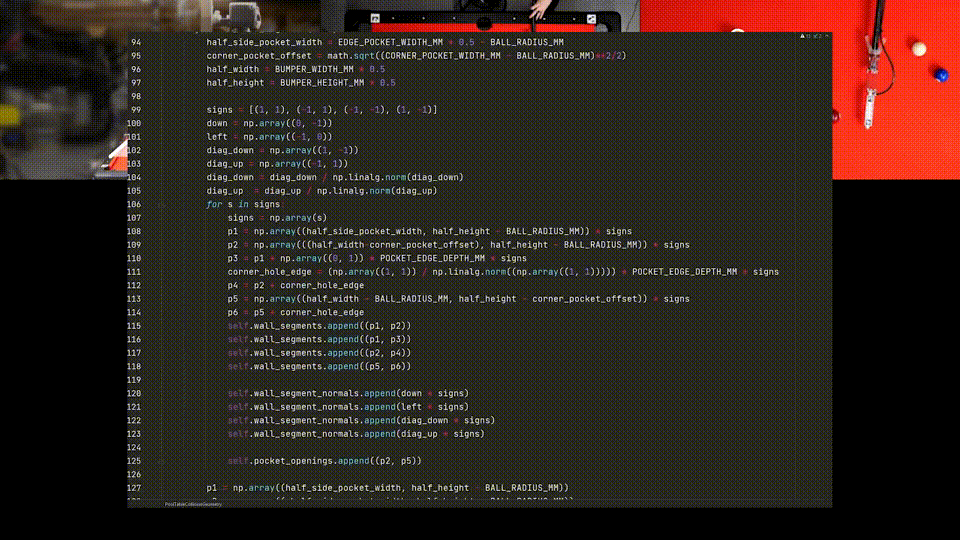
Task: Click p4 assignment on line 112
Action: [296, 285]
